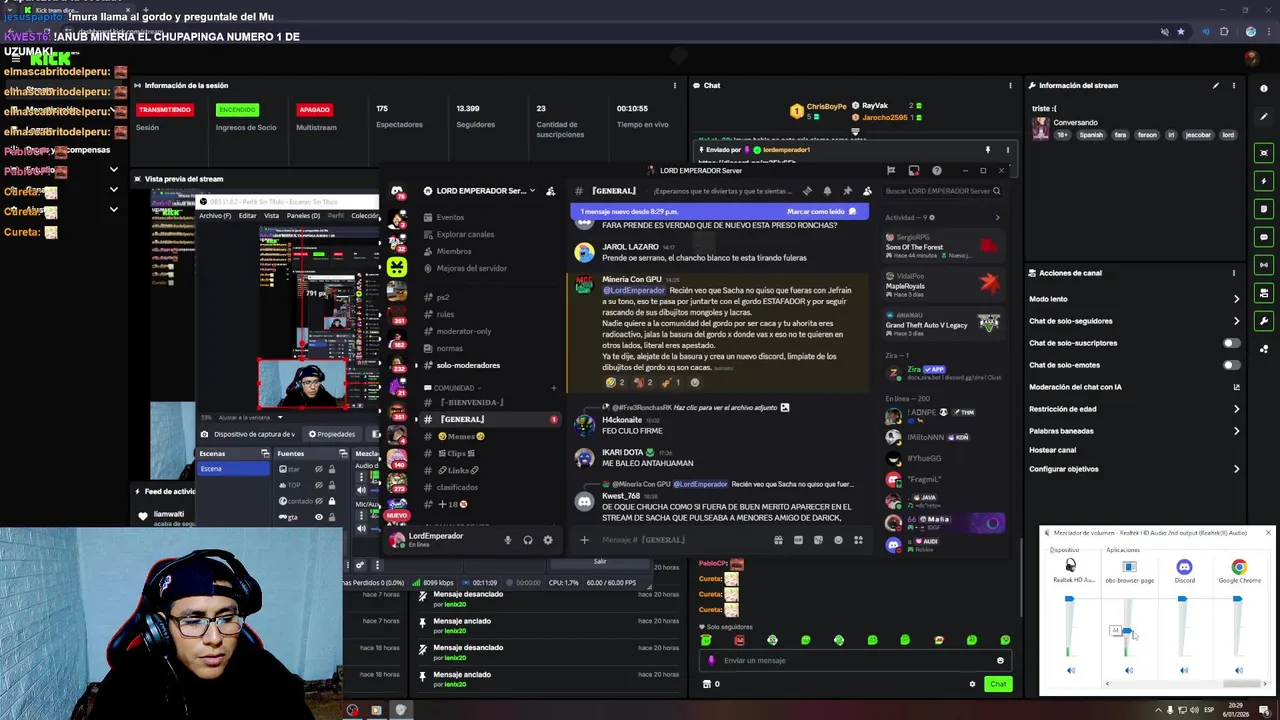This screenshot has height=720, width=1280.
Task: Open Discord emoji picker in message bar
Action: click(x=838, y=540)
